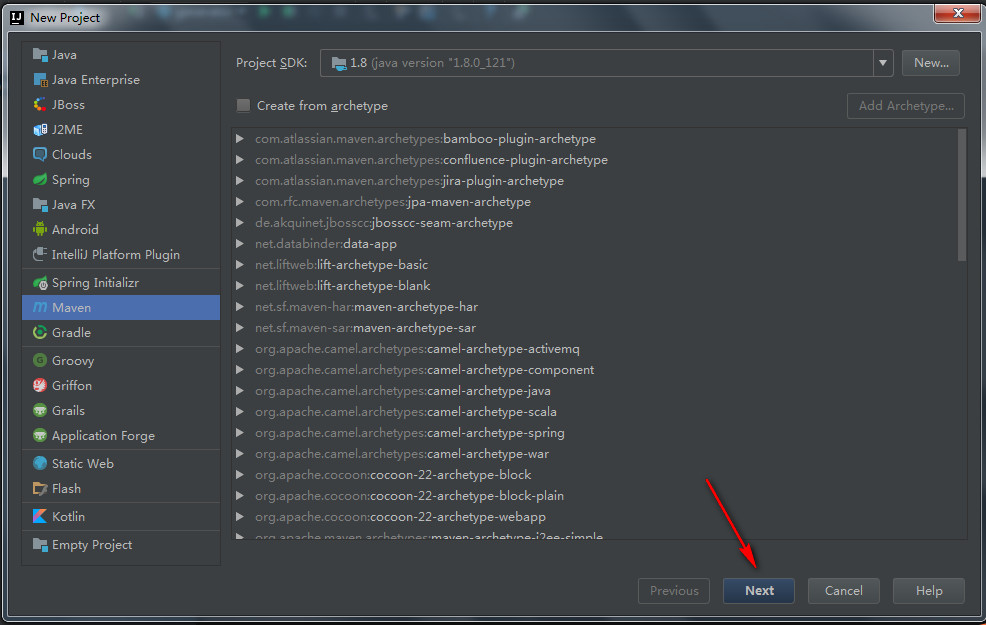Expand lift-archetype-basic node
The height and width of the screenshot is (625, 986).
point(240,265)
